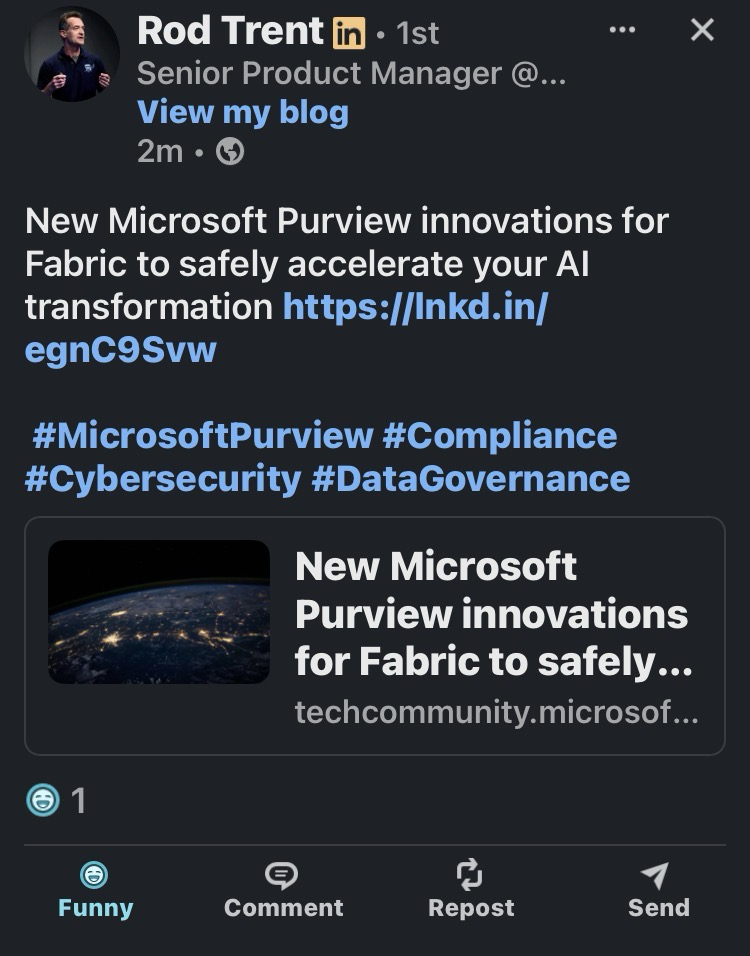Screen dimensions: 750x956
Task: Click Rod Trent's name in the post header
Action: (x=230, y=32)
